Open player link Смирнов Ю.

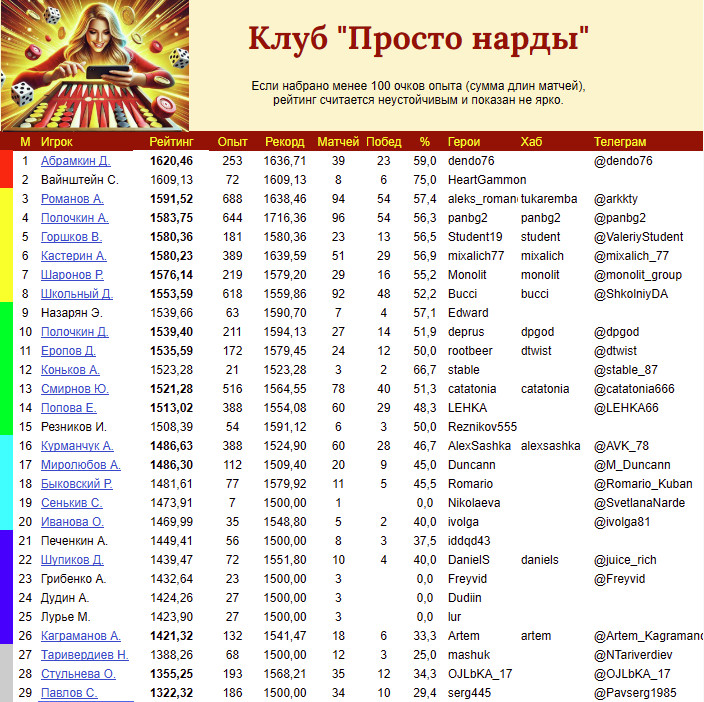tap(75, 389)
